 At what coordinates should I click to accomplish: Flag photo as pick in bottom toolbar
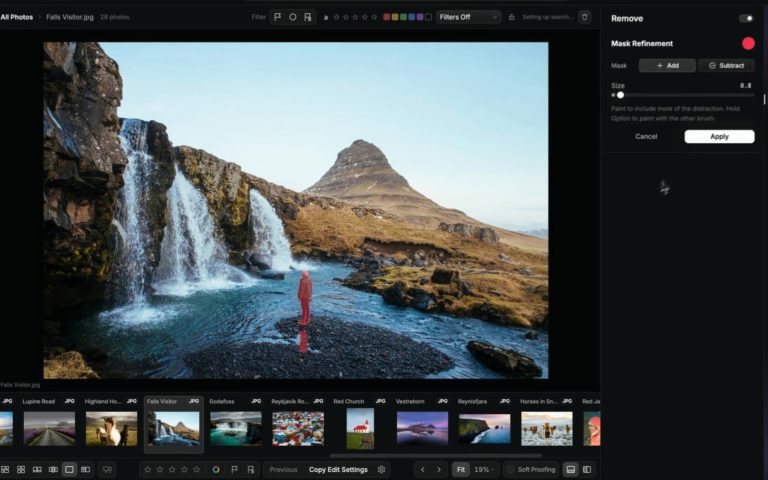click(234, 469)
